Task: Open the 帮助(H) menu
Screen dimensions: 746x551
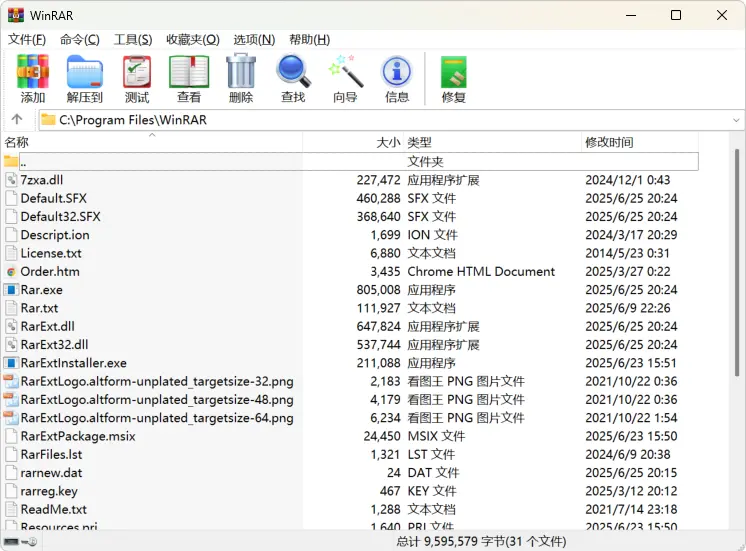Action: [x=310, y=39]
